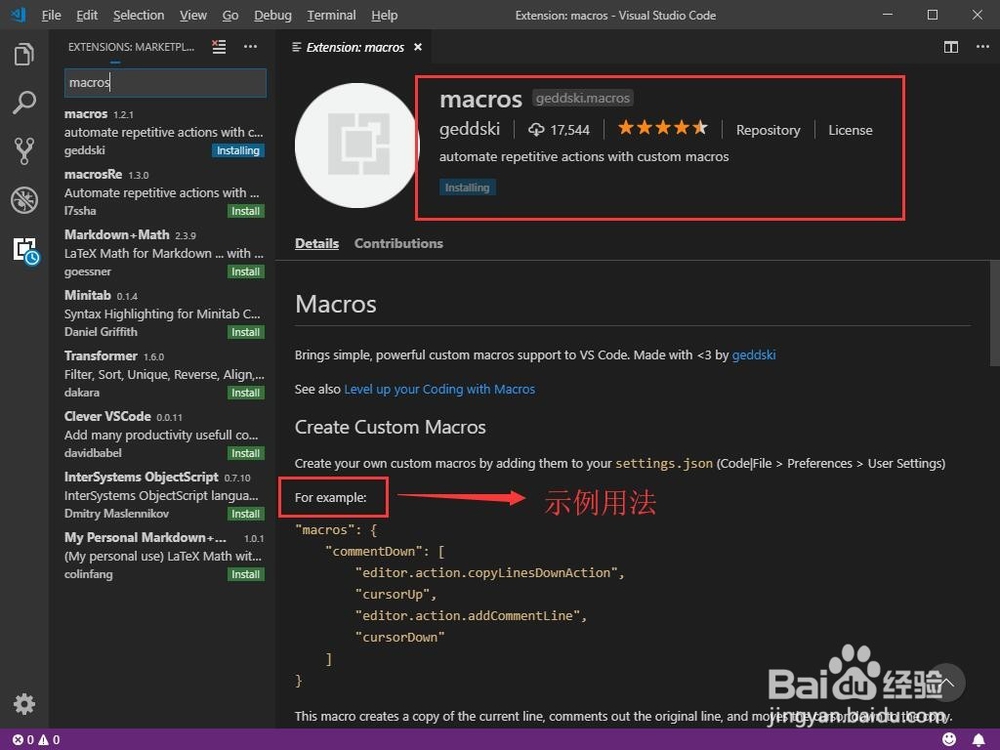Screen dimensions: 1000x750
Task: Follow the geddski link in description
Action: [x=754, y=355]
